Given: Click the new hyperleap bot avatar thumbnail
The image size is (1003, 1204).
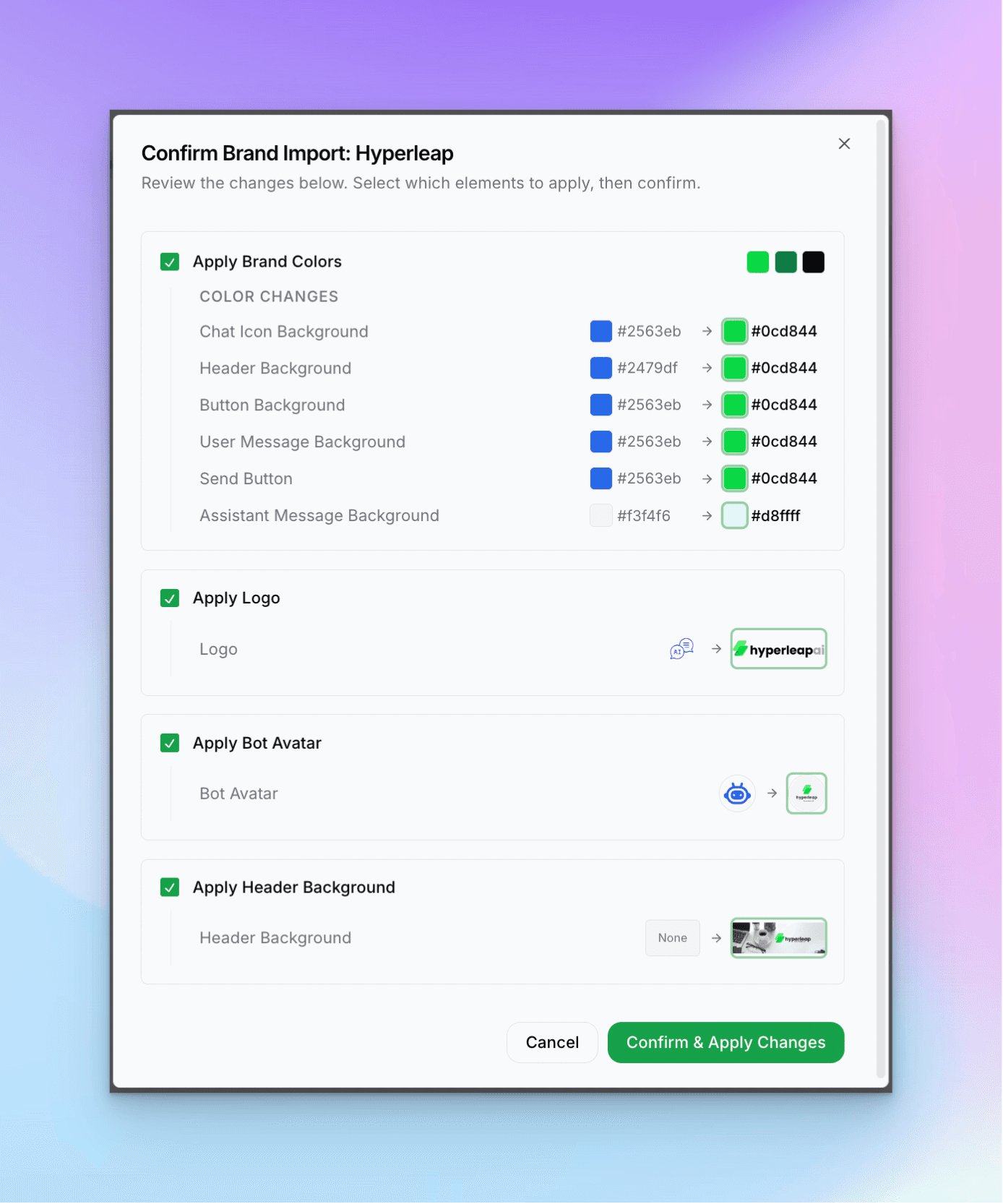Looking at the screenshot, I should (806, 794).
